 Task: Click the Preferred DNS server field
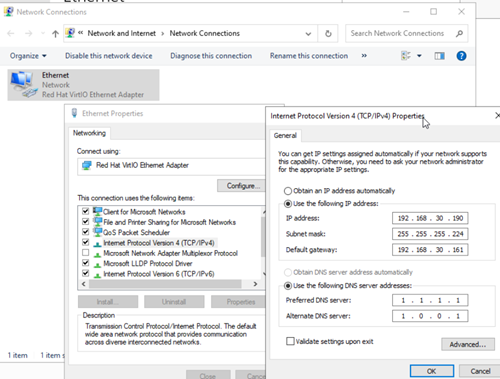click(x=430, y=300)
